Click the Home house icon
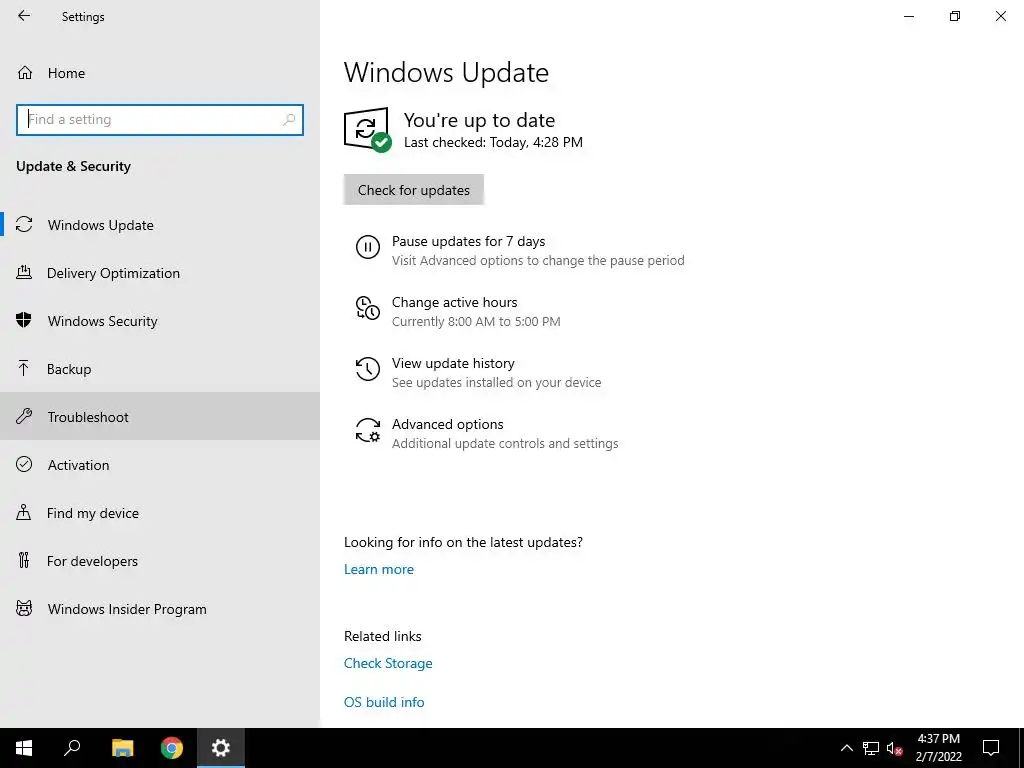The height and width of the screenshot is (768, 1024). pyautogui.click(x=25, y=73)
